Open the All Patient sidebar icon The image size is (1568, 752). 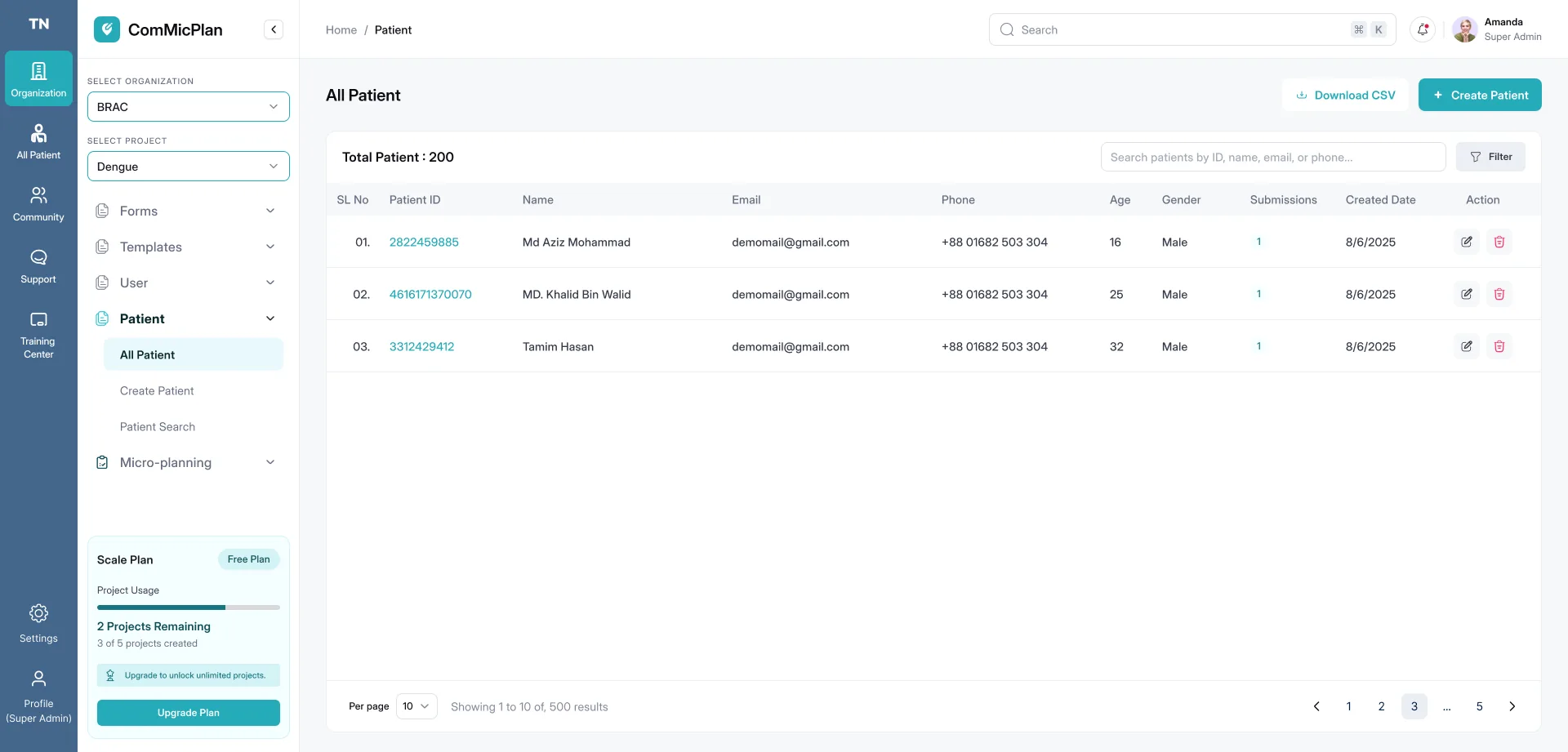pyautogui.click(x=38, y=141)
